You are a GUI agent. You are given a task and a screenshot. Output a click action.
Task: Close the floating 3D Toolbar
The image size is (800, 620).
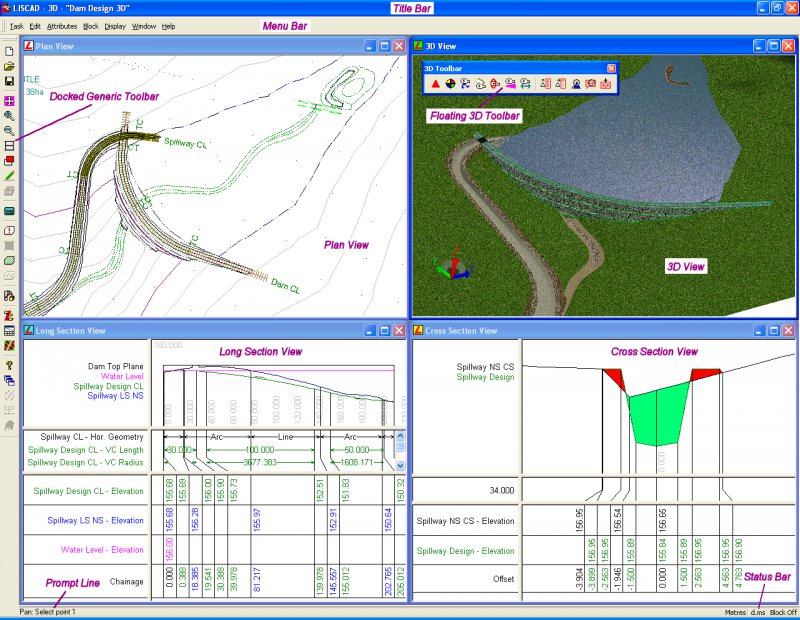611,68
